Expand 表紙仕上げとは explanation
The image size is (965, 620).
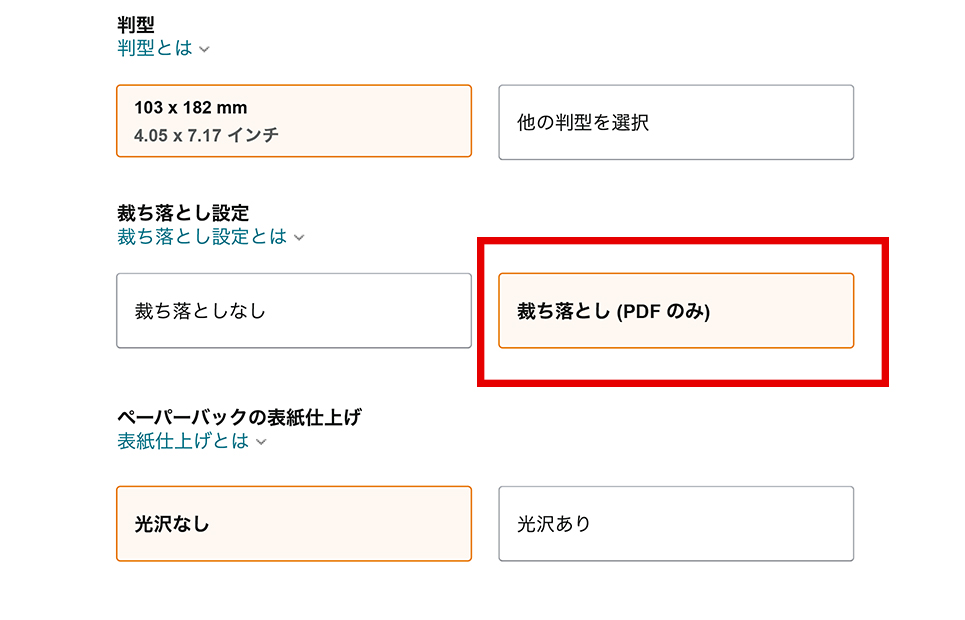(183, 441)
